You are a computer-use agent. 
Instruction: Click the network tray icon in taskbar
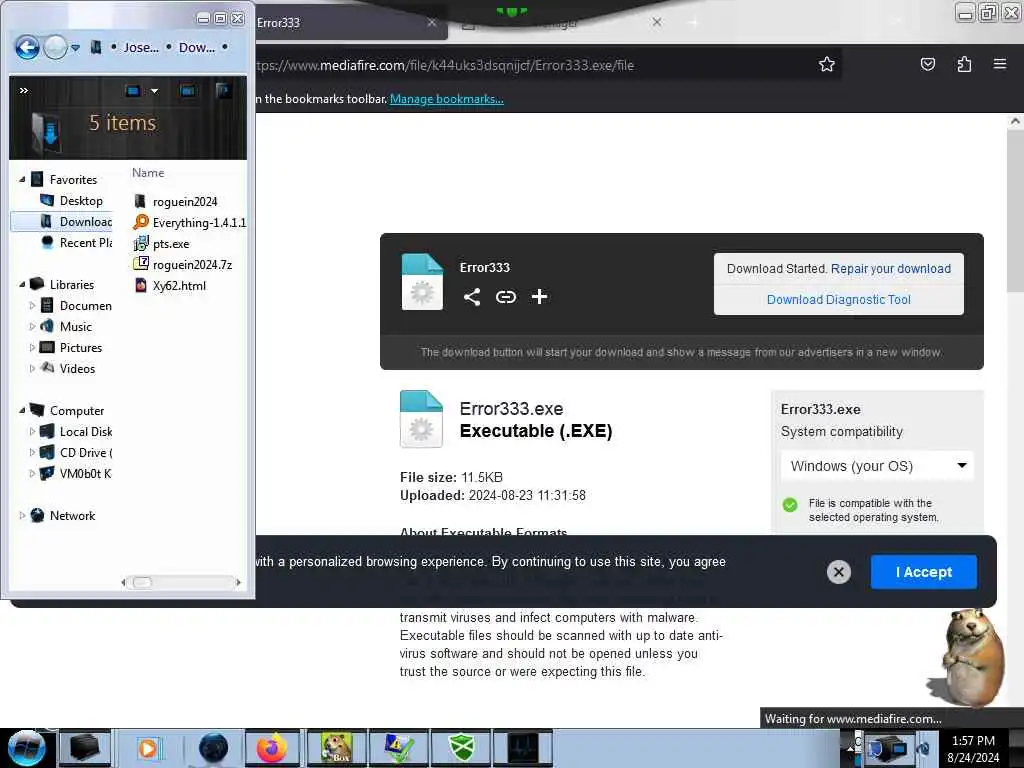point(889,748)
